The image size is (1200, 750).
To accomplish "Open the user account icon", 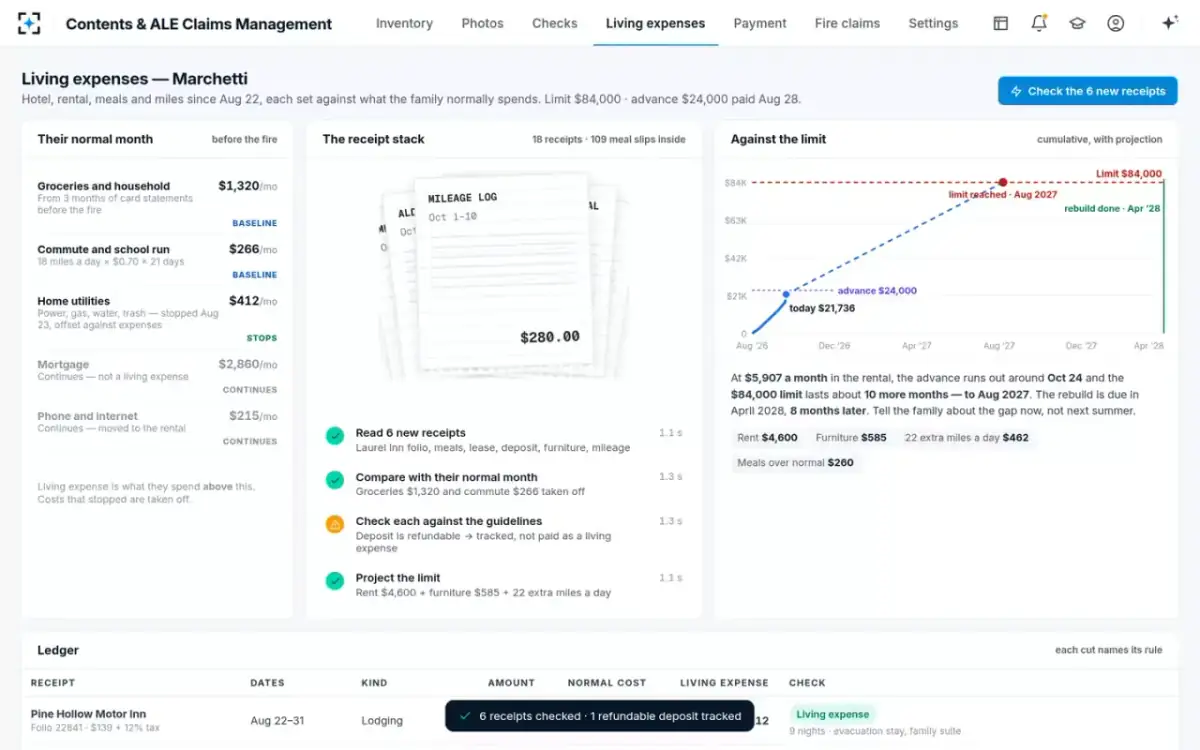I will [1116, 23].
